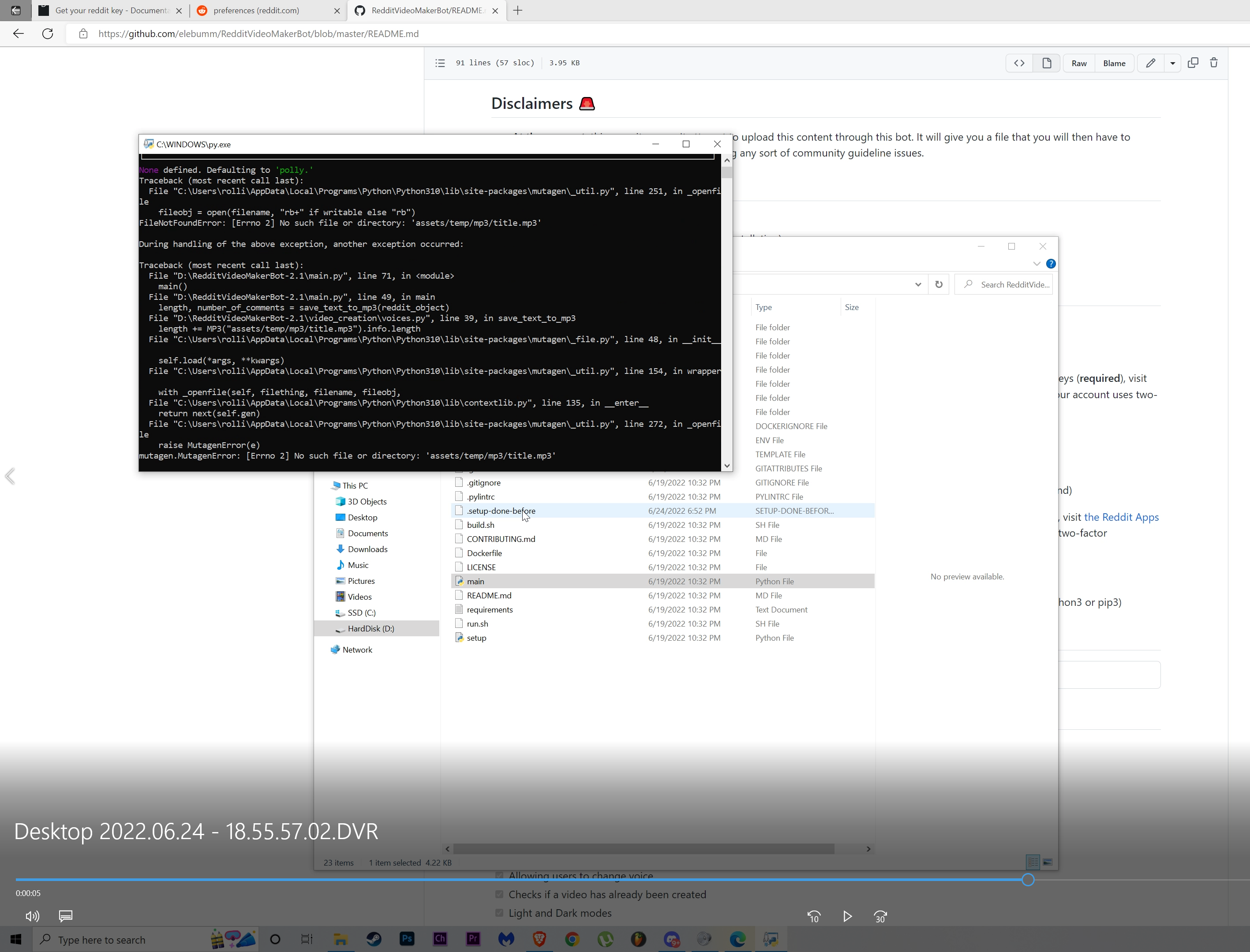This screenshot has width=1250, height=952.
Task: Open the edit button dropdown on GitHub
Action: pyautogui.click(x=1173, y=63)
